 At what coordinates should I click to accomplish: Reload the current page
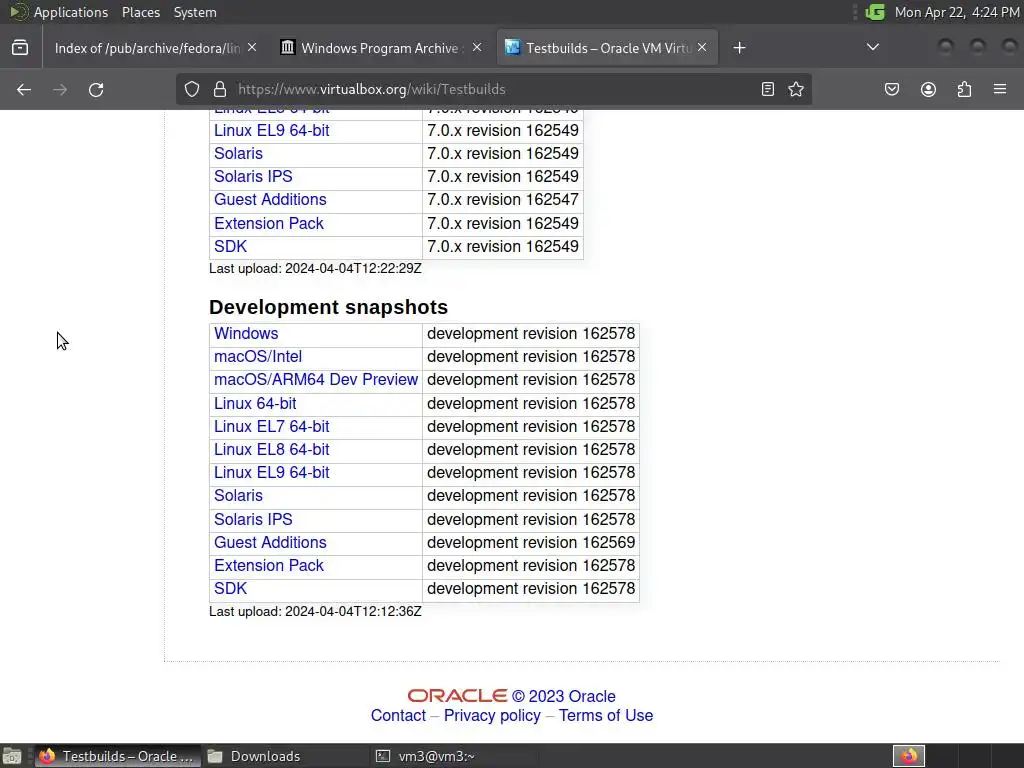coord(96,89)
